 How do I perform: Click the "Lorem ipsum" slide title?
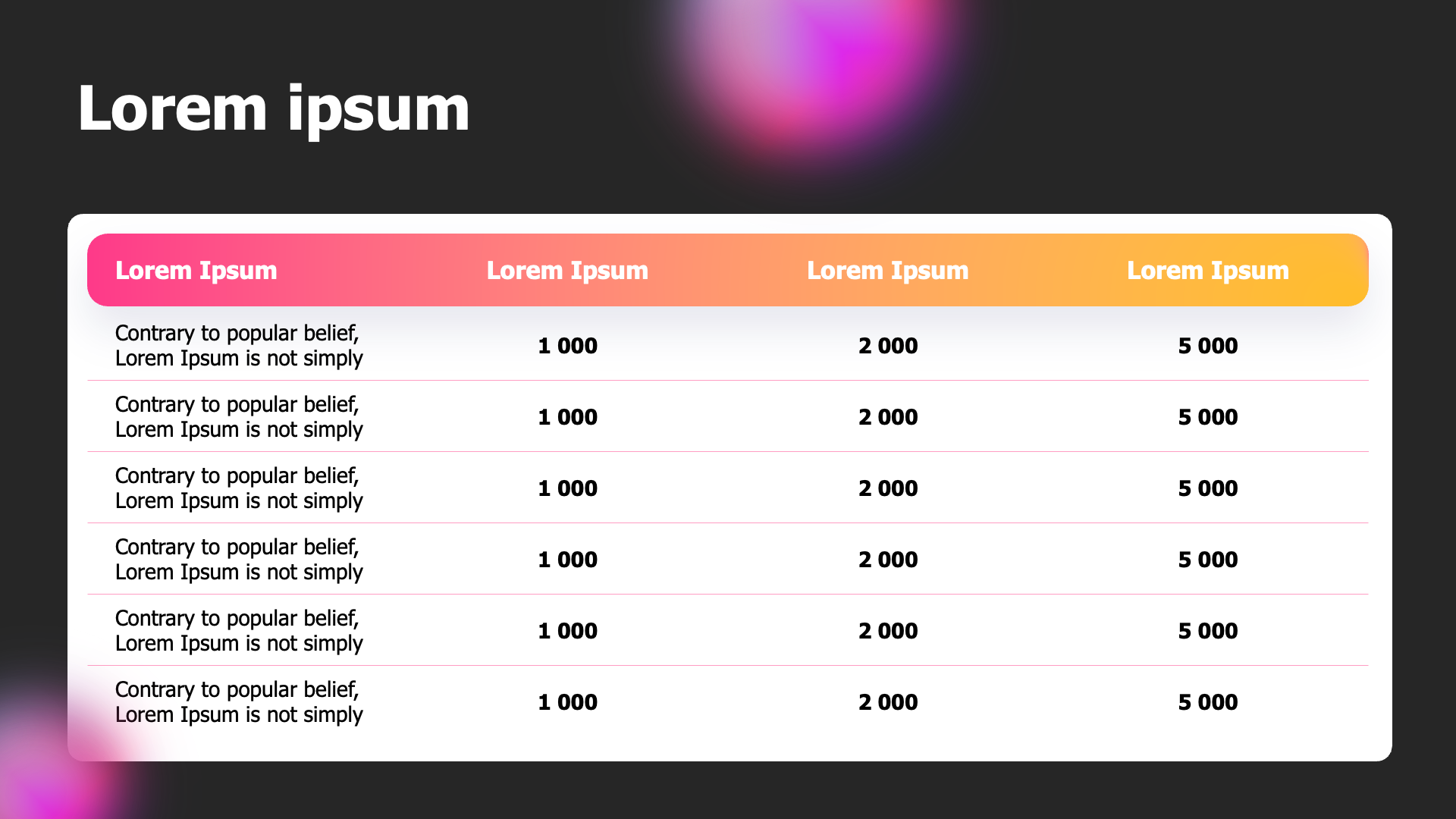(273, 109)
